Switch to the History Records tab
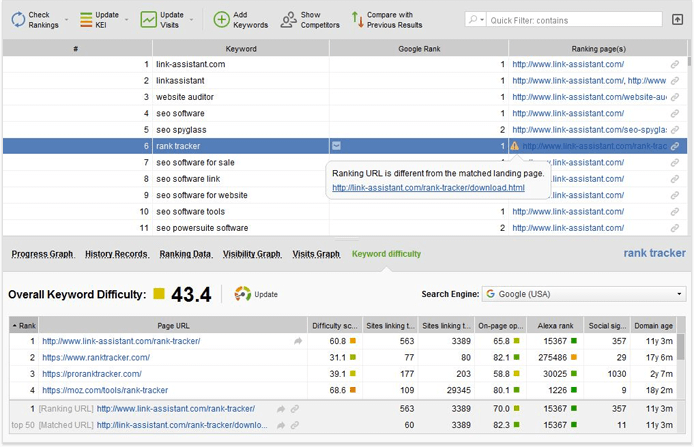Image resolution: width=694 pixels, height=447 pixels. 117,254
